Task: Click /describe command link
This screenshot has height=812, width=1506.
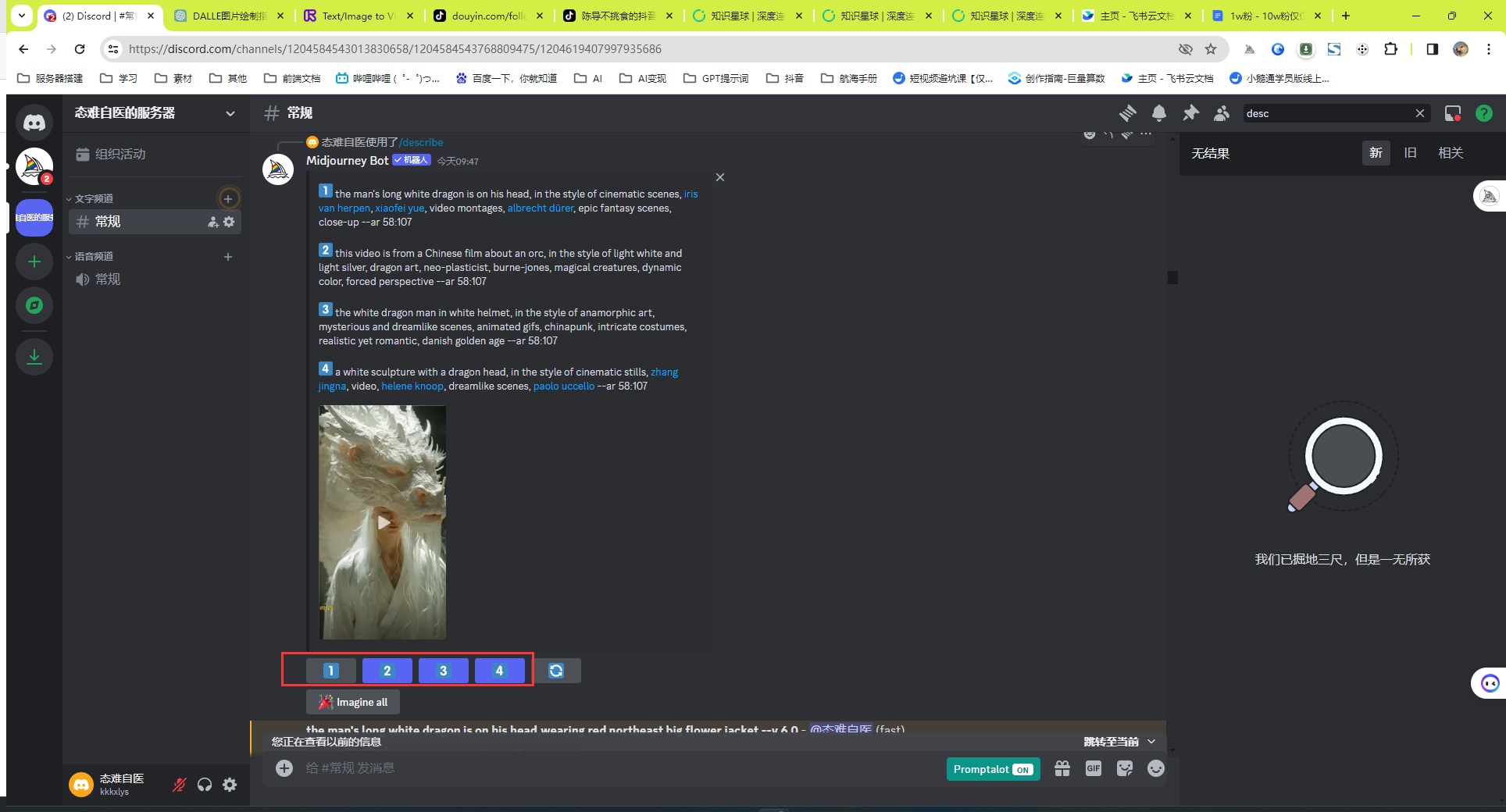Action: point(421,142)
